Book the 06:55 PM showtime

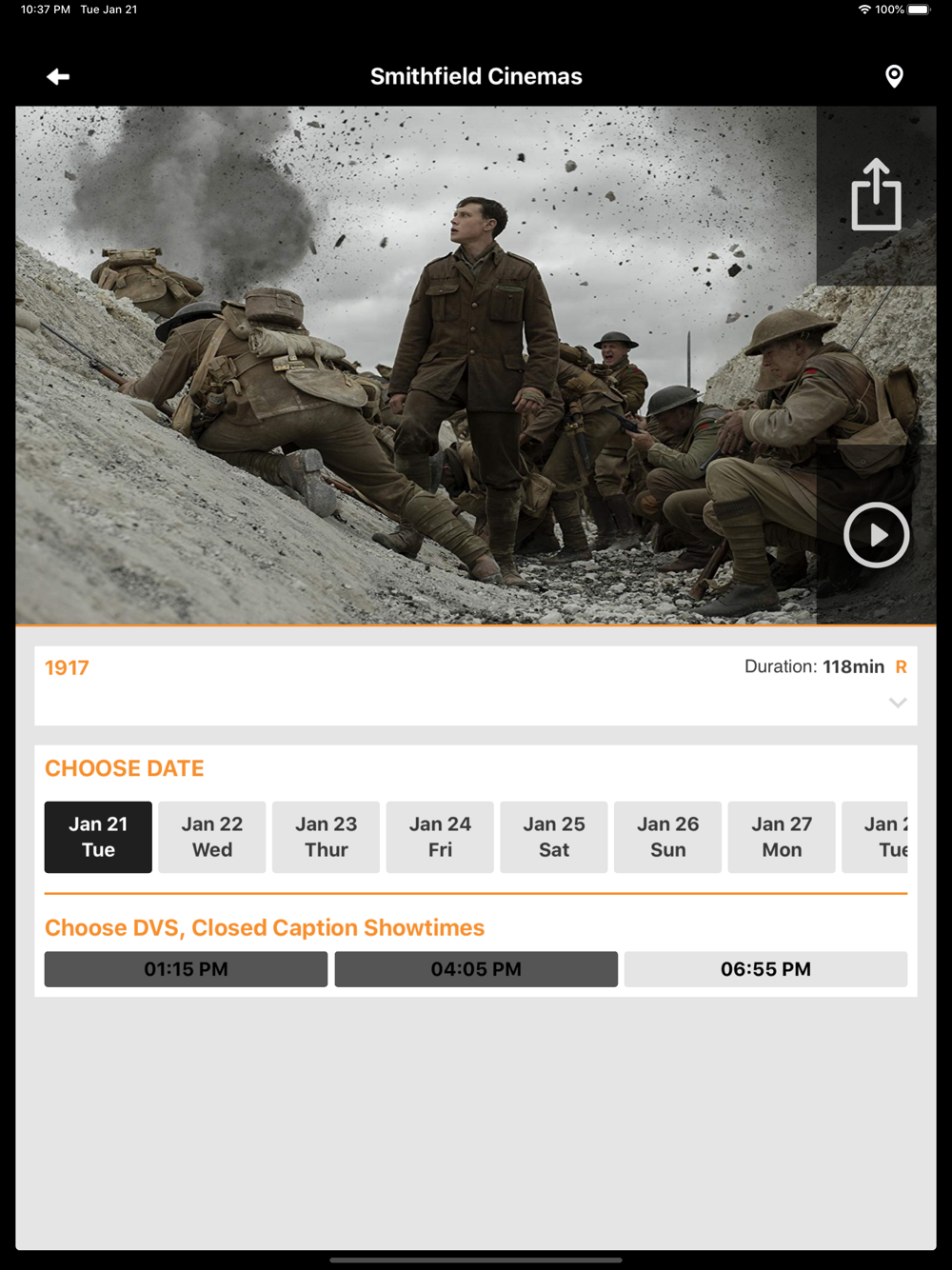coord(765,969)
